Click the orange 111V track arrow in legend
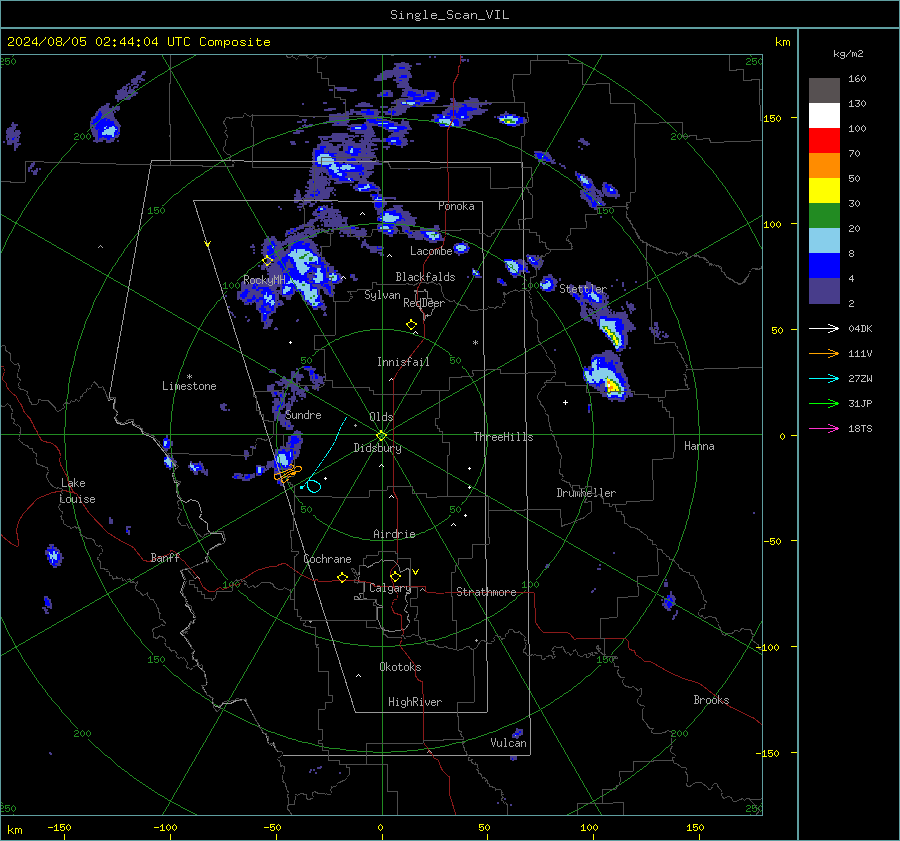This screenshot has height=841, width=900. [824, 354]
